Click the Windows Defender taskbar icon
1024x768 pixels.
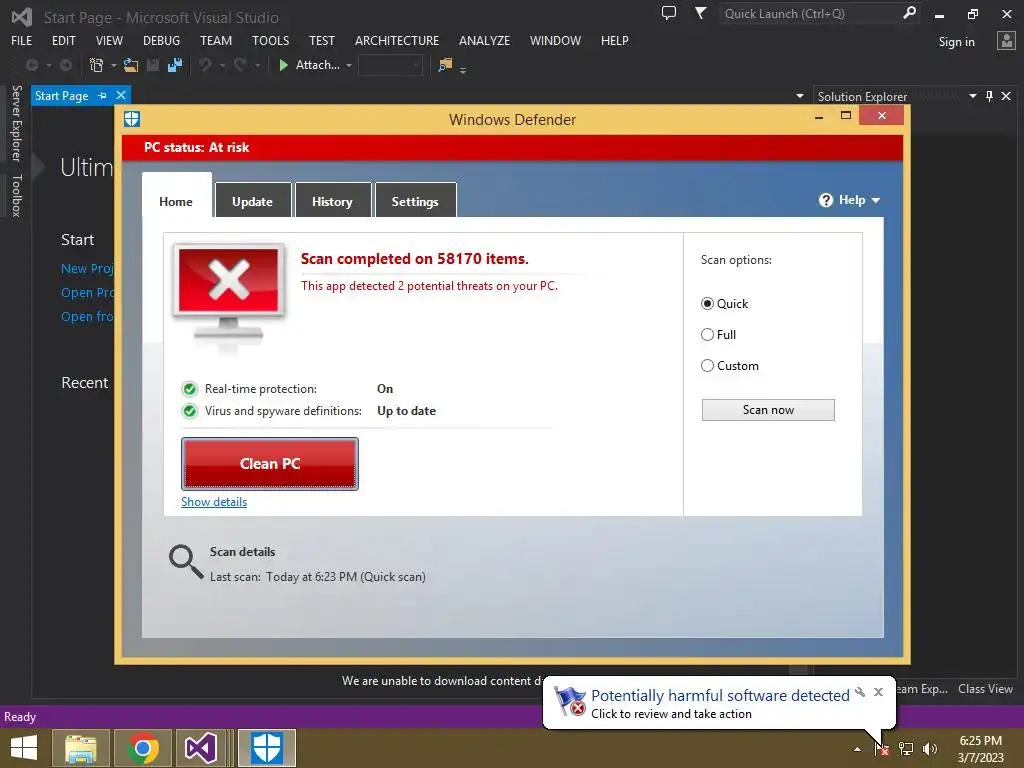click(x=266, y=748)
